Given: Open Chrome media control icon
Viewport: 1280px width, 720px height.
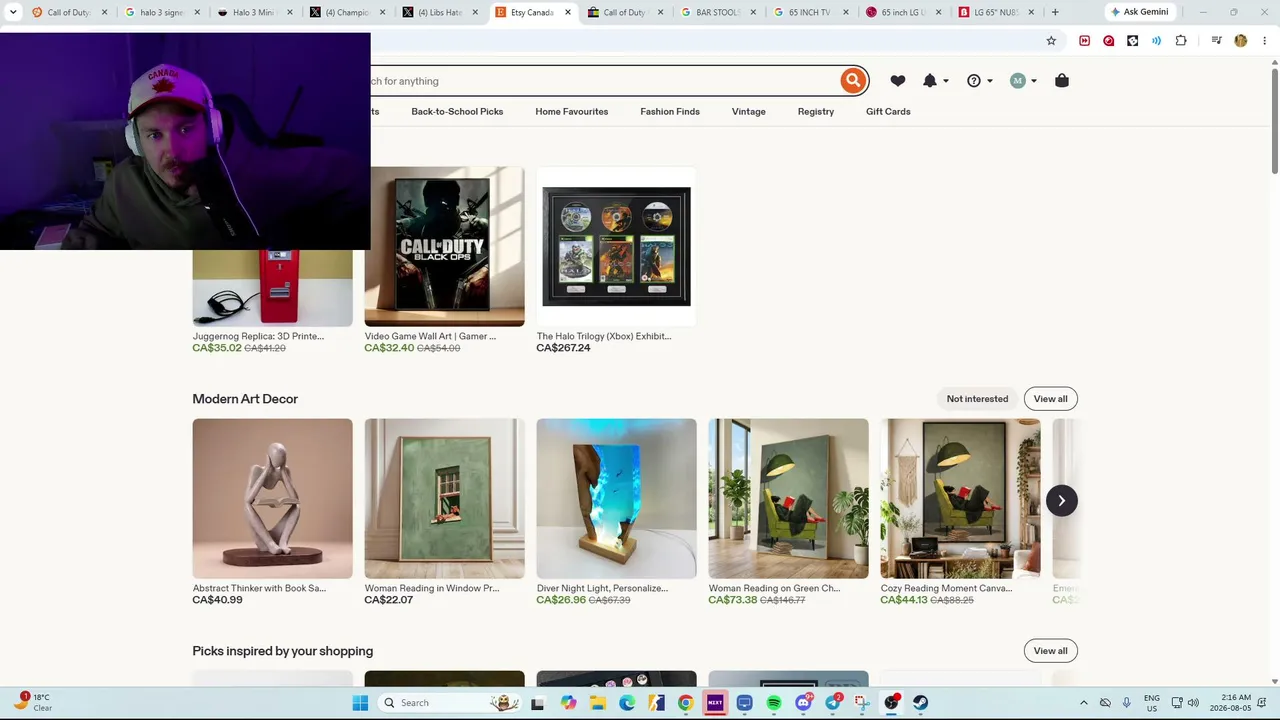Looking at the screenshot, I should tap(1216, 41).
